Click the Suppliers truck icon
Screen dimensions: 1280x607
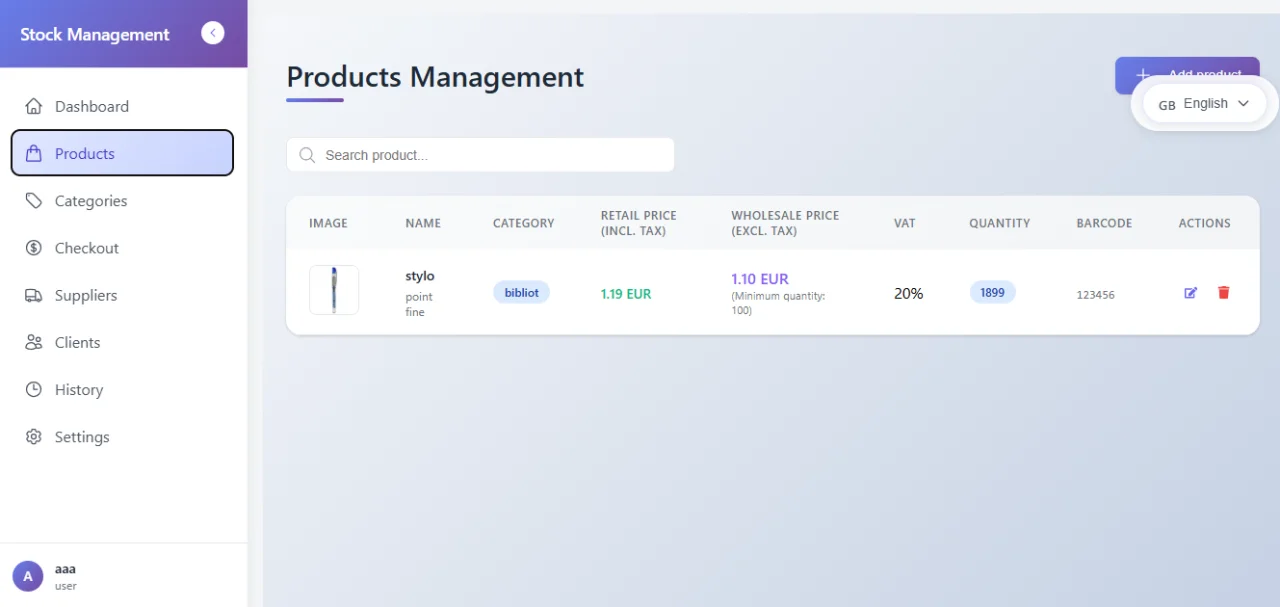pyautogui.click(x=34, y=295)
